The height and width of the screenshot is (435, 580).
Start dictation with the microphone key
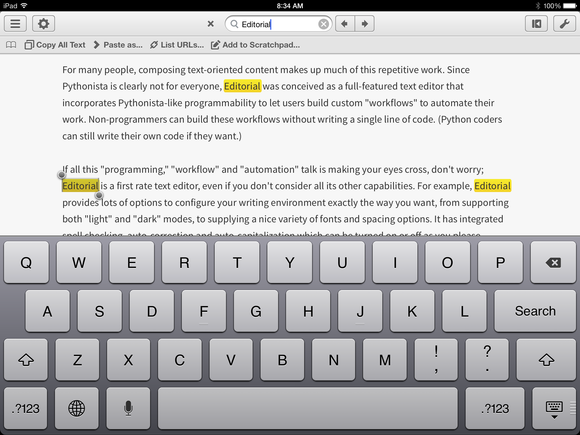point(128,408)
